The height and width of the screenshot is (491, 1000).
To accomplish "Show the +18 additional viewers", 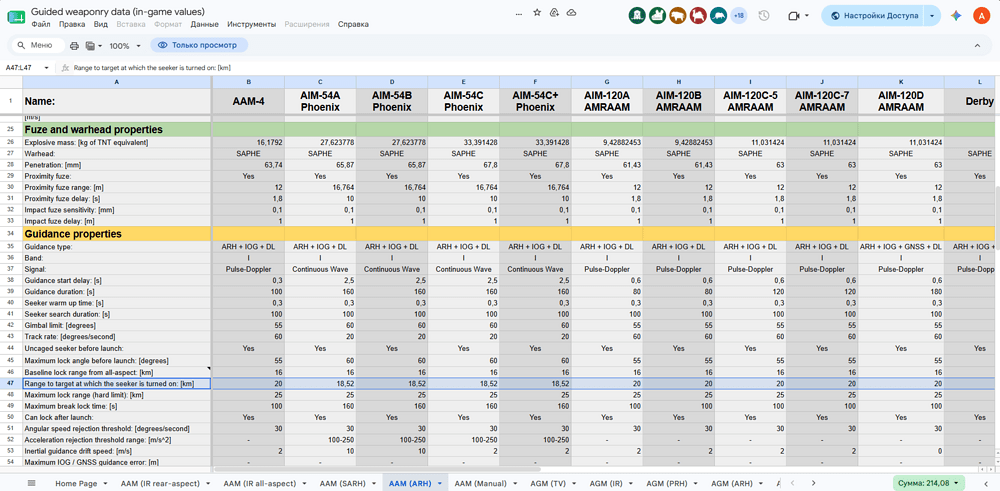I will click(739, 16).
